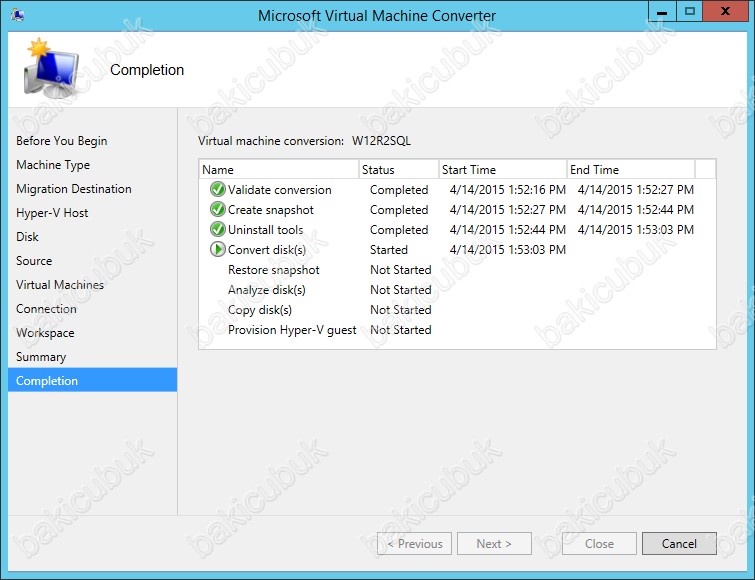755x580 pixels.
Task: Click start time of Create snapshot row
Action: pos(508,210)
